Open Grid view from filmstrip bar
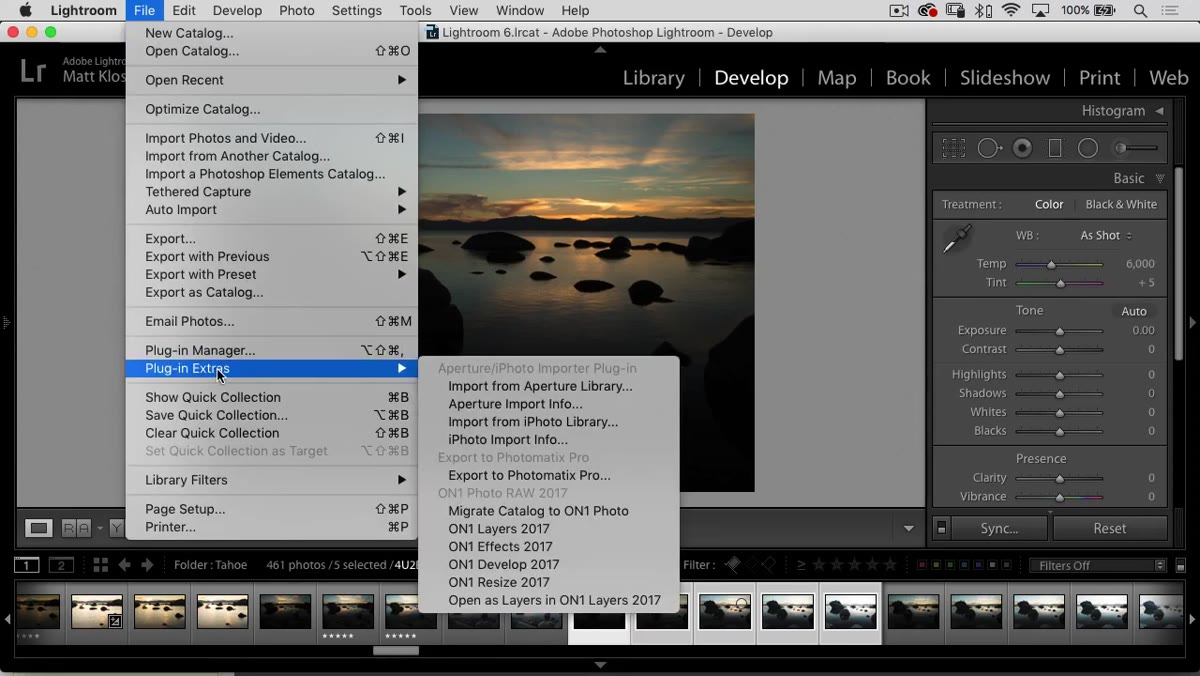 click(100, 565)
